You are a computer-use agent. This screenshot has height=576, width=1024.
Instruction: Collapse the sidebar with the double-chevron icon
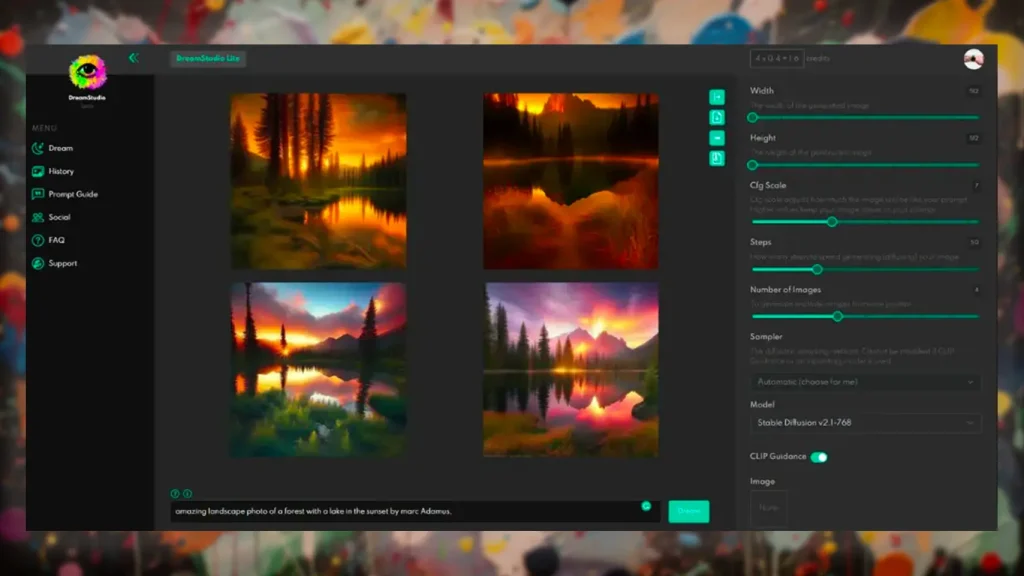[x=133, y=58]
